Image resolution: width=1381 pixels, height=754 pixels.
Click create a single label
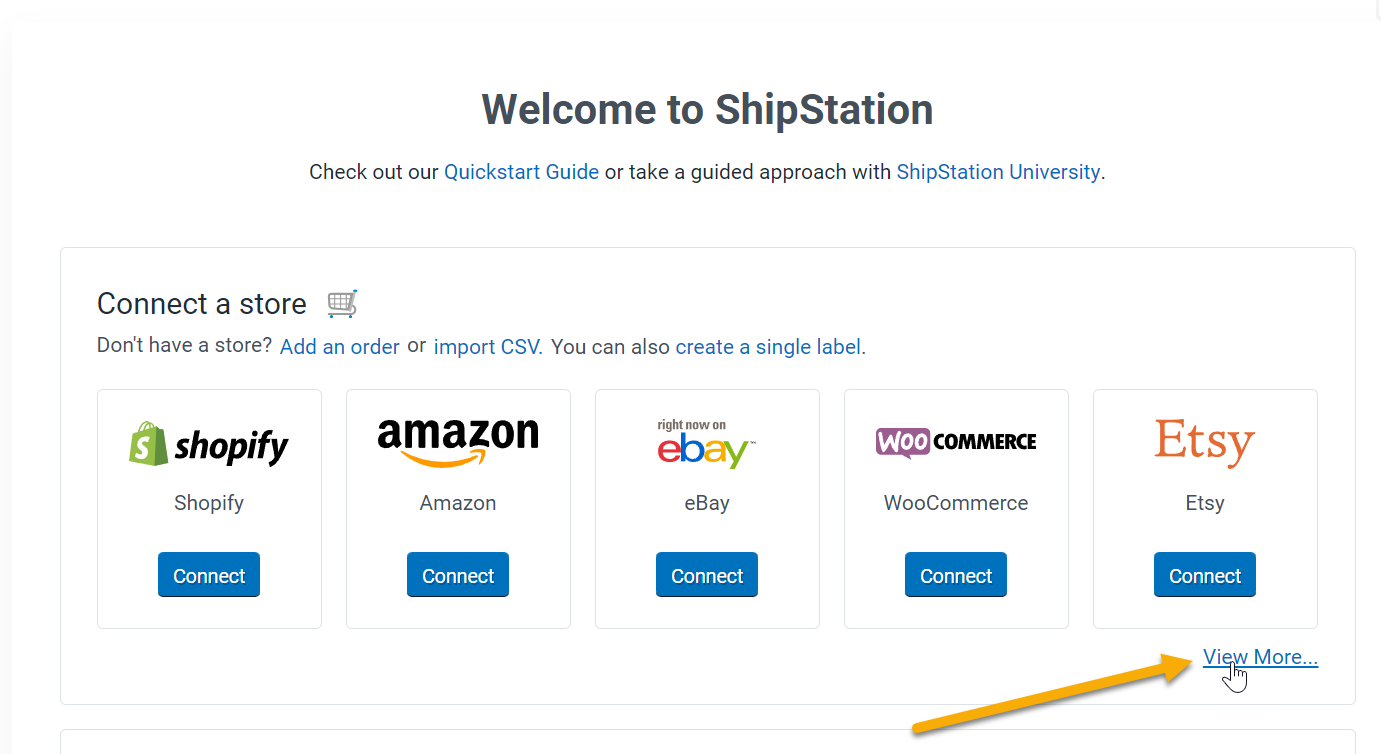[768, 346]
